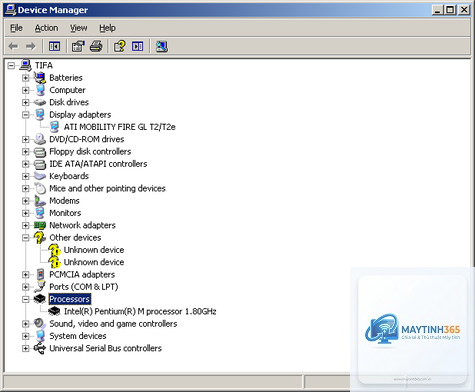
Task: Select the Processors highlighted label
Action: 69,299
